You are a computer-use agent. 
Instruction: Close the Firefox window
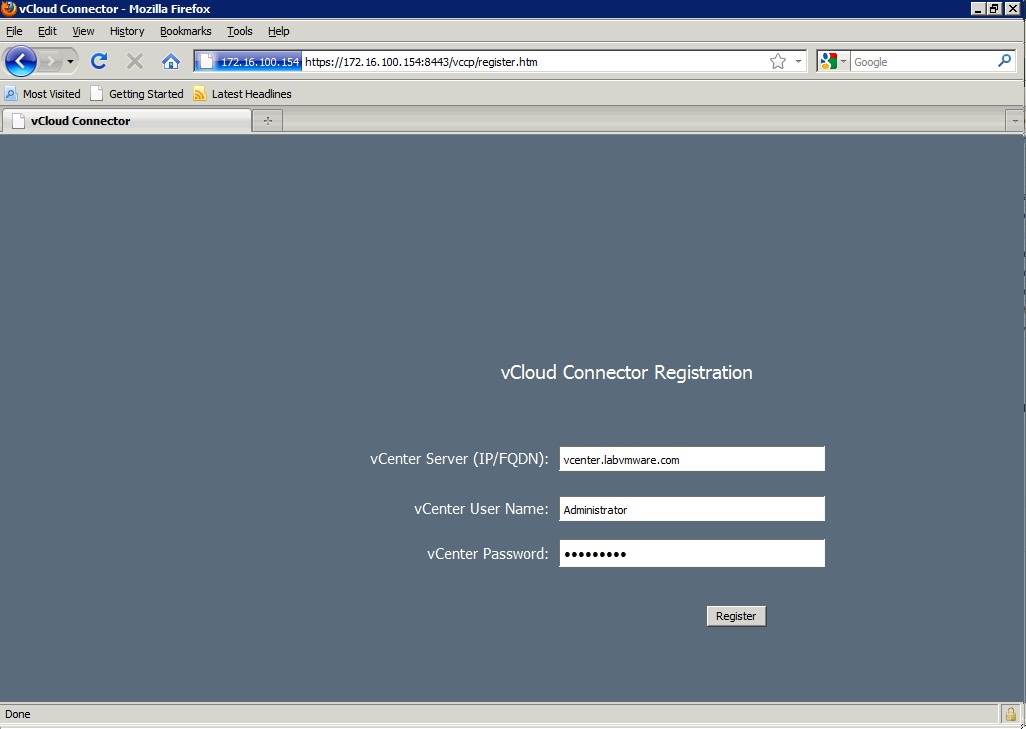tap(1012, 9)
